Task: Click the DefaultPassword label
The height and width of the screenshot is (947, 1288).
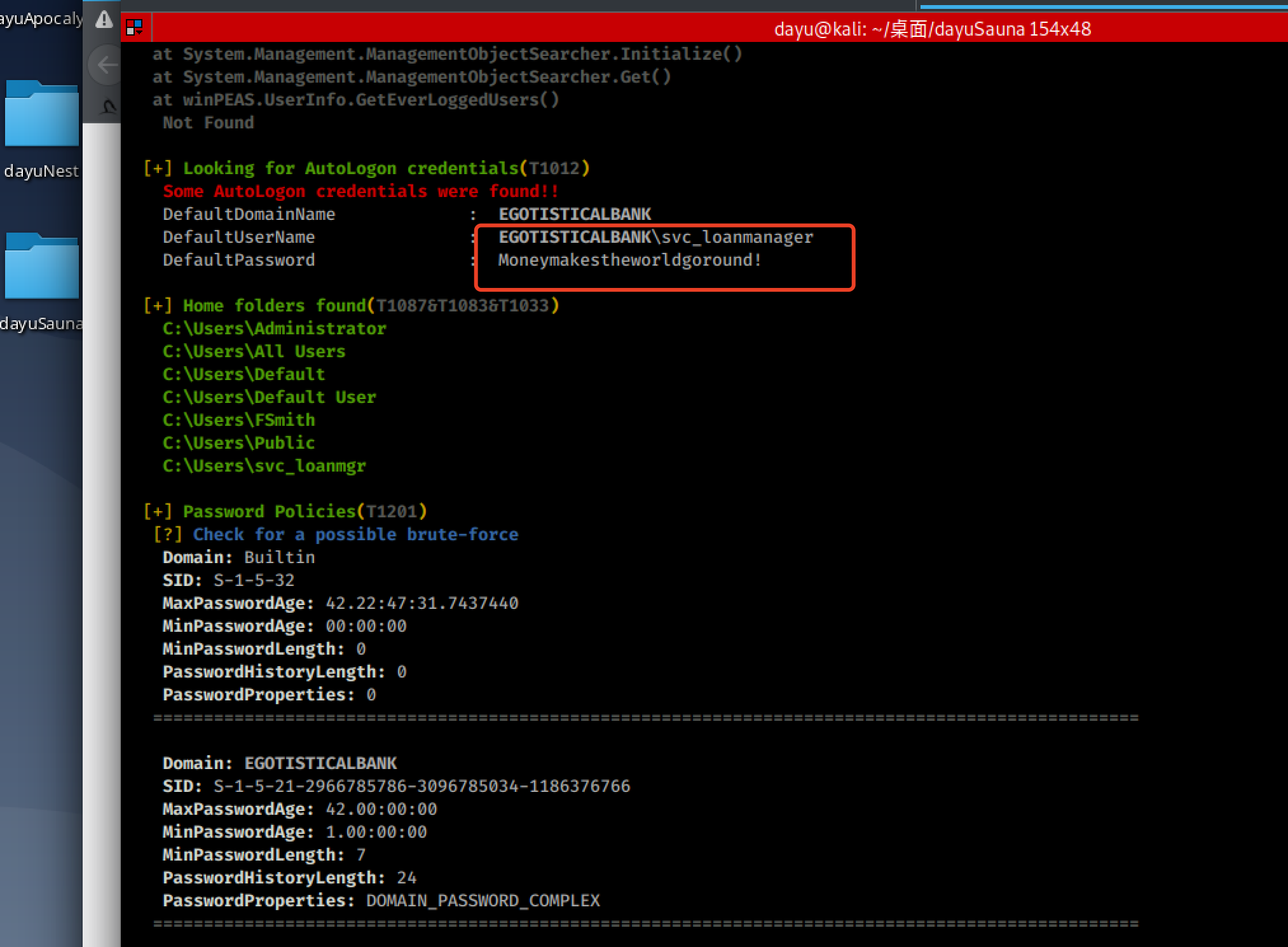Action: (x=238, y=260)
